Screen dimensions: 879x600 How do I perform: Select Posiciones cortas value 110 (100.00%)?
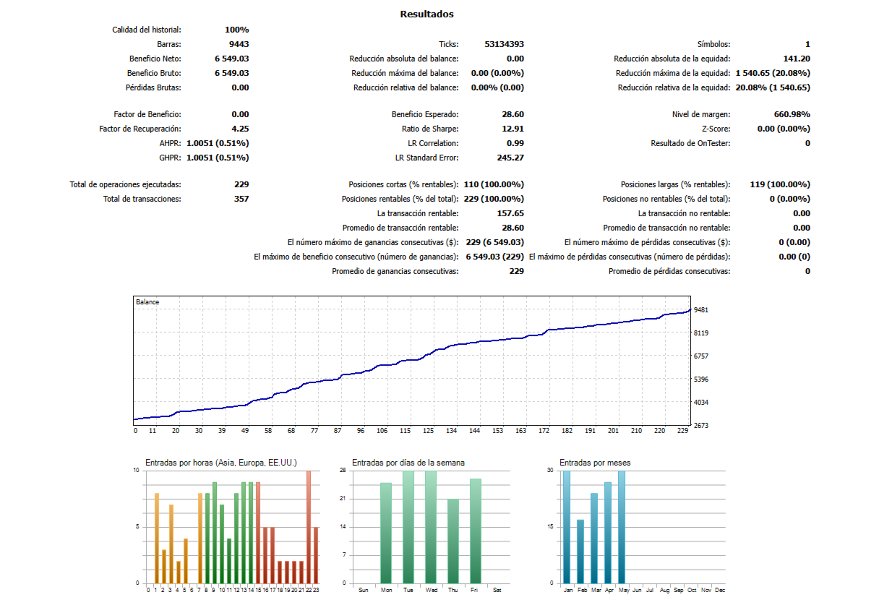(493, 184)
